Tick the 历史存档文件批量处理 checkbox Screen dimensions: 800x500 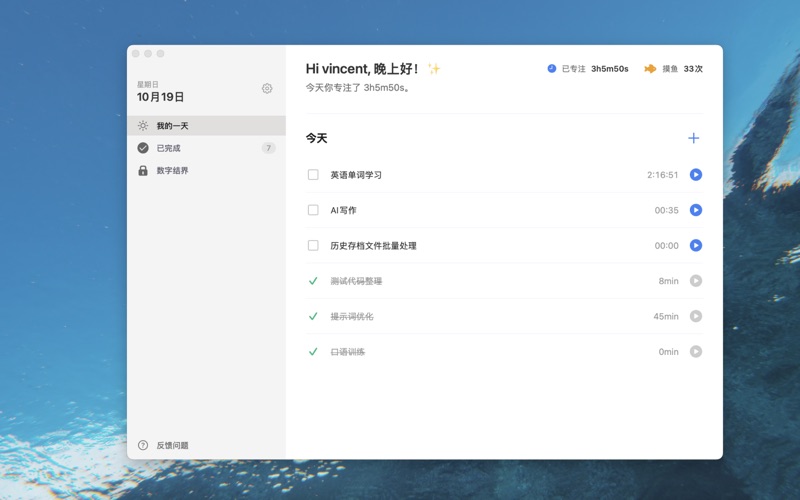point(313,246)
